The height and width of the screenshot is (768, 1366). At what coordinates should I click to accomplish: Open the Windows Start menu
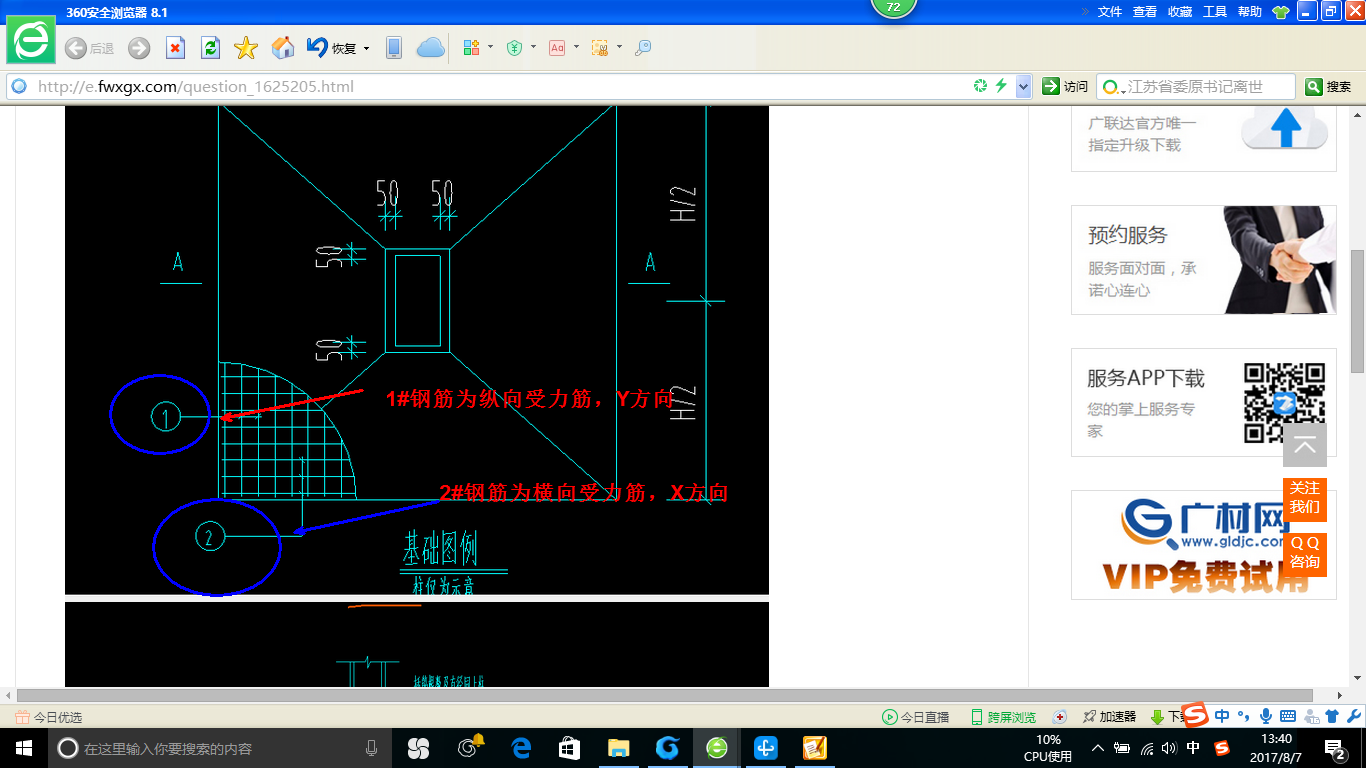coord(23,748)
